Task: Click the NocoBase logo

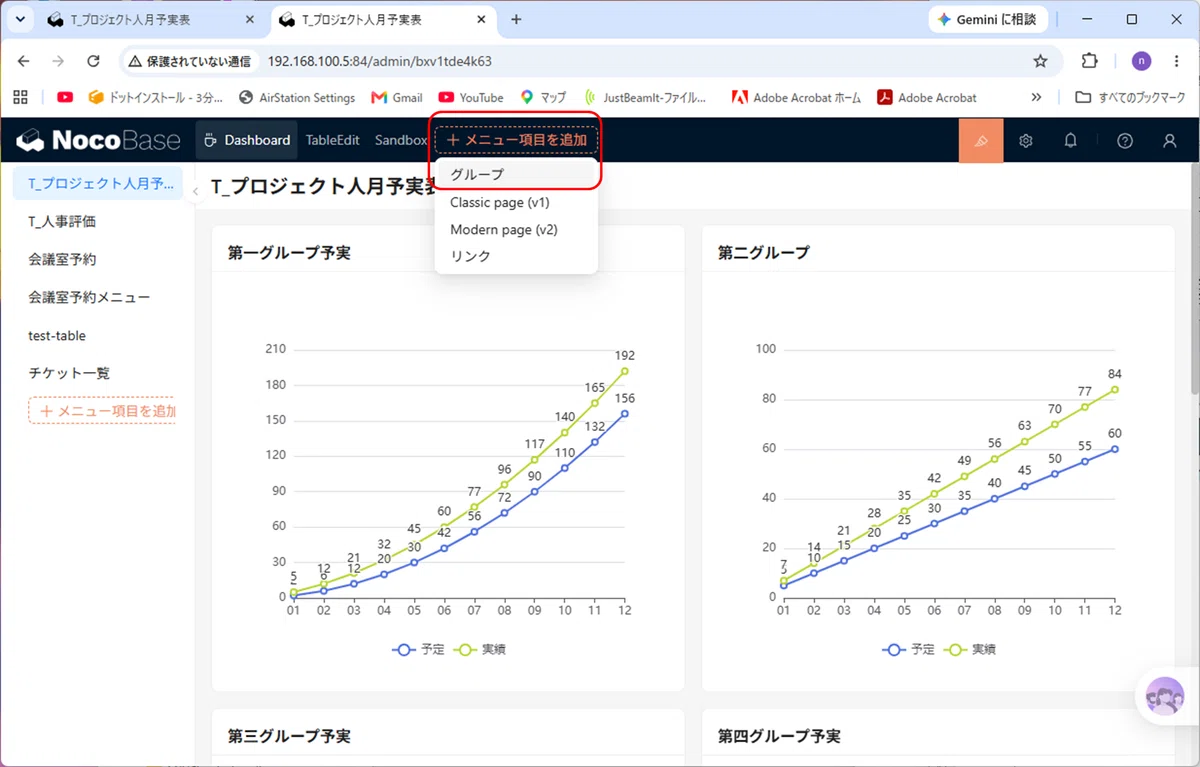Action: 98,140
